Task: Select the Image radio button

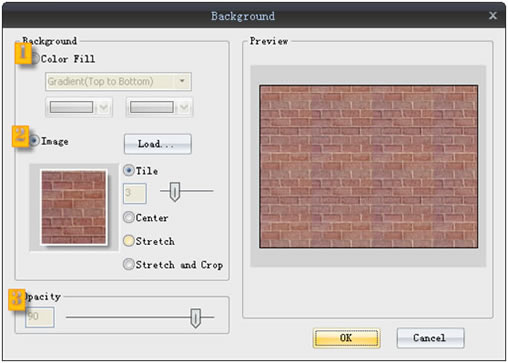Action: pyautogui.click(x=35, y=141)
